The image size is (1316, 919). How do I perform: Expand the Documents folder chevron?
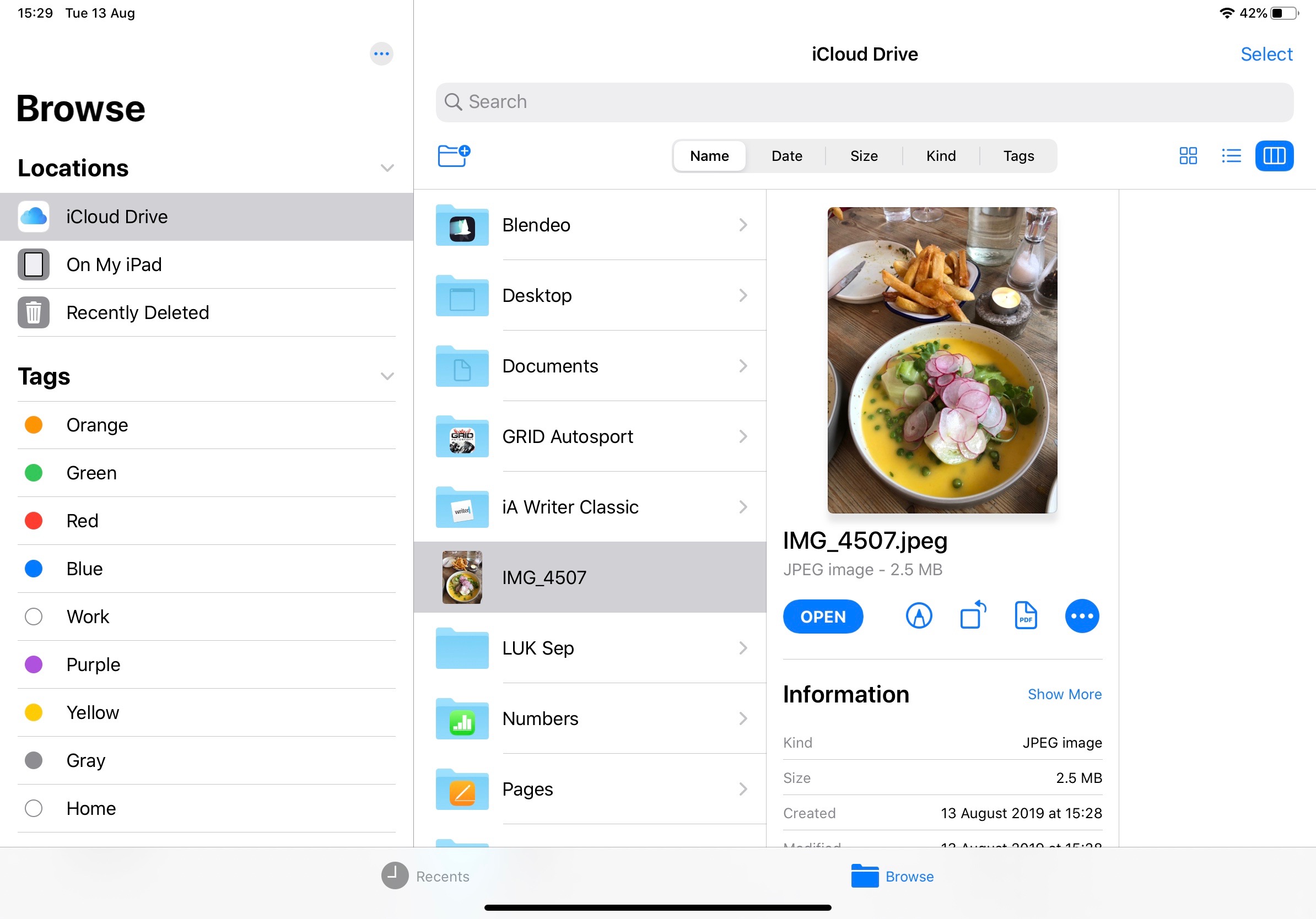tap(743, 366)
